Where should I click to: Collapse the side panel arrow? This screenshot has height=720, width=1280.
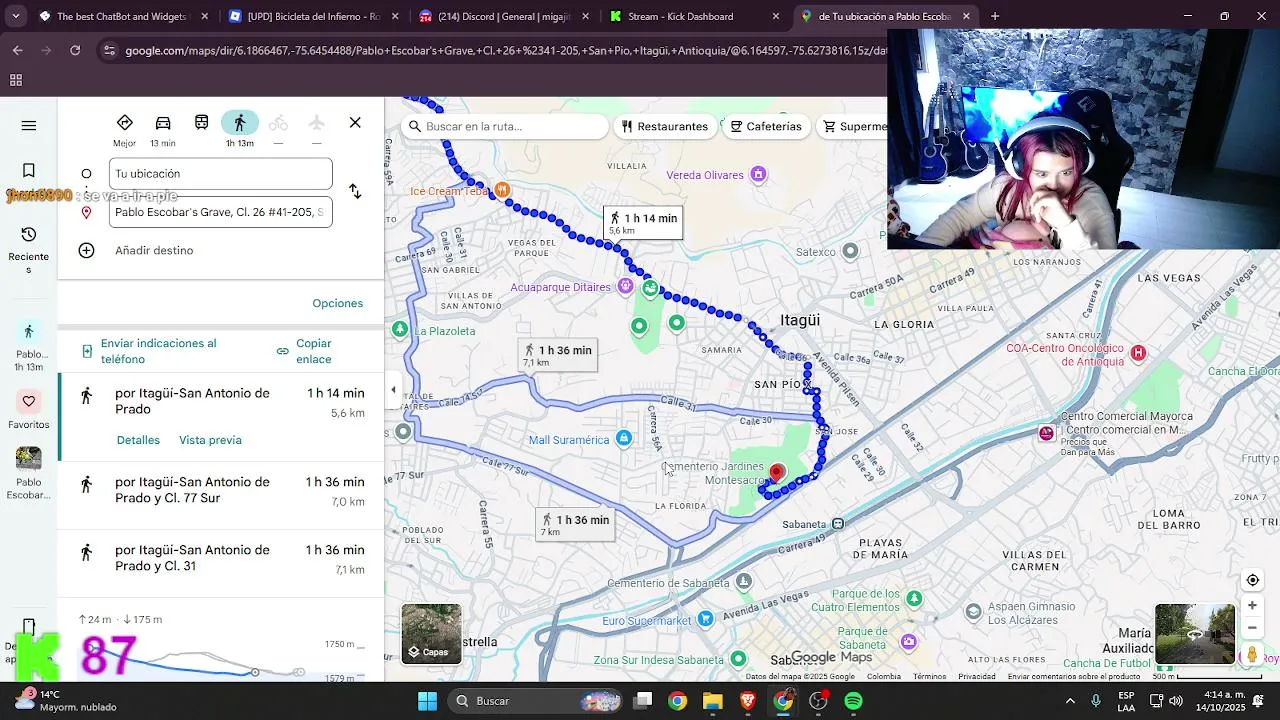click(x=393, y=390)
